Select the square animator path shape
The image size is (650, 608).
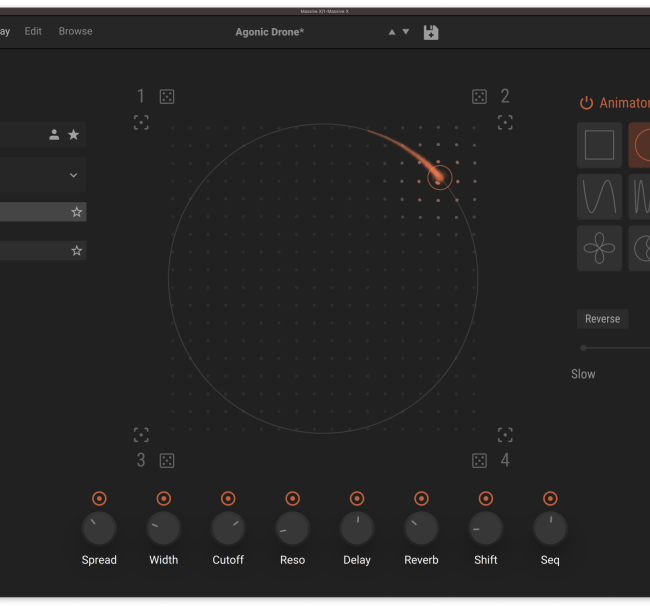599,145
